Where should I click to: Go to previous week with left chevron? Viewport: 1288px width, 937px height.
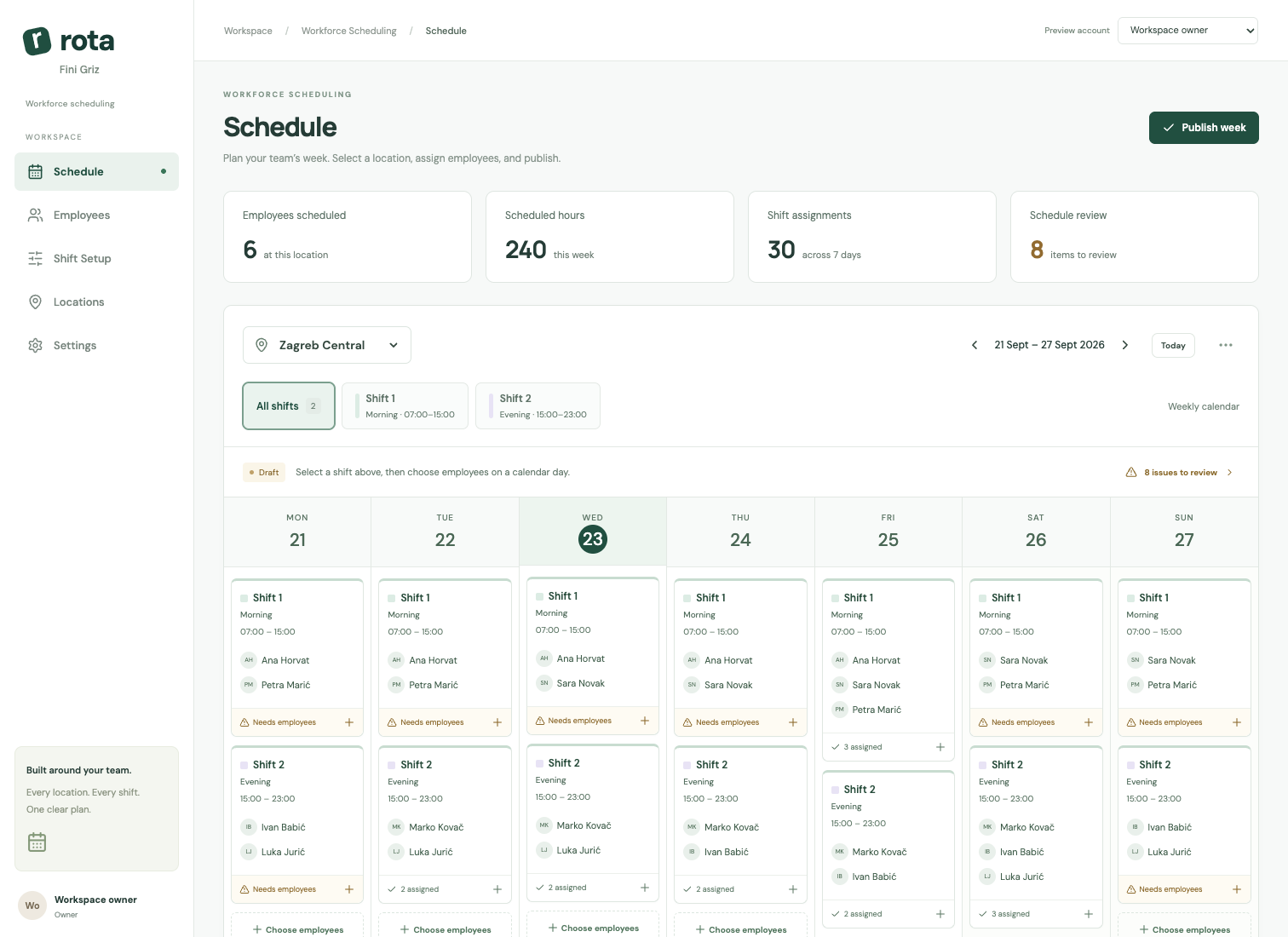coord(975,345)
